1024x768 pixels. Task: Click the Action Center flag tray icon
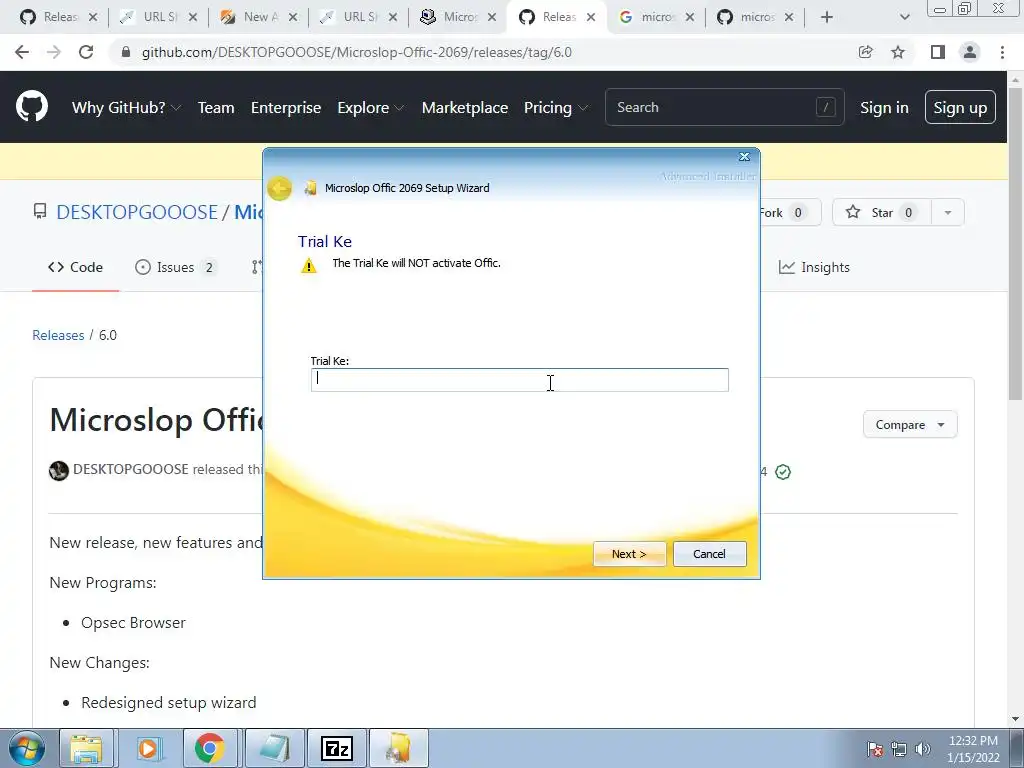tap(875, 749)
